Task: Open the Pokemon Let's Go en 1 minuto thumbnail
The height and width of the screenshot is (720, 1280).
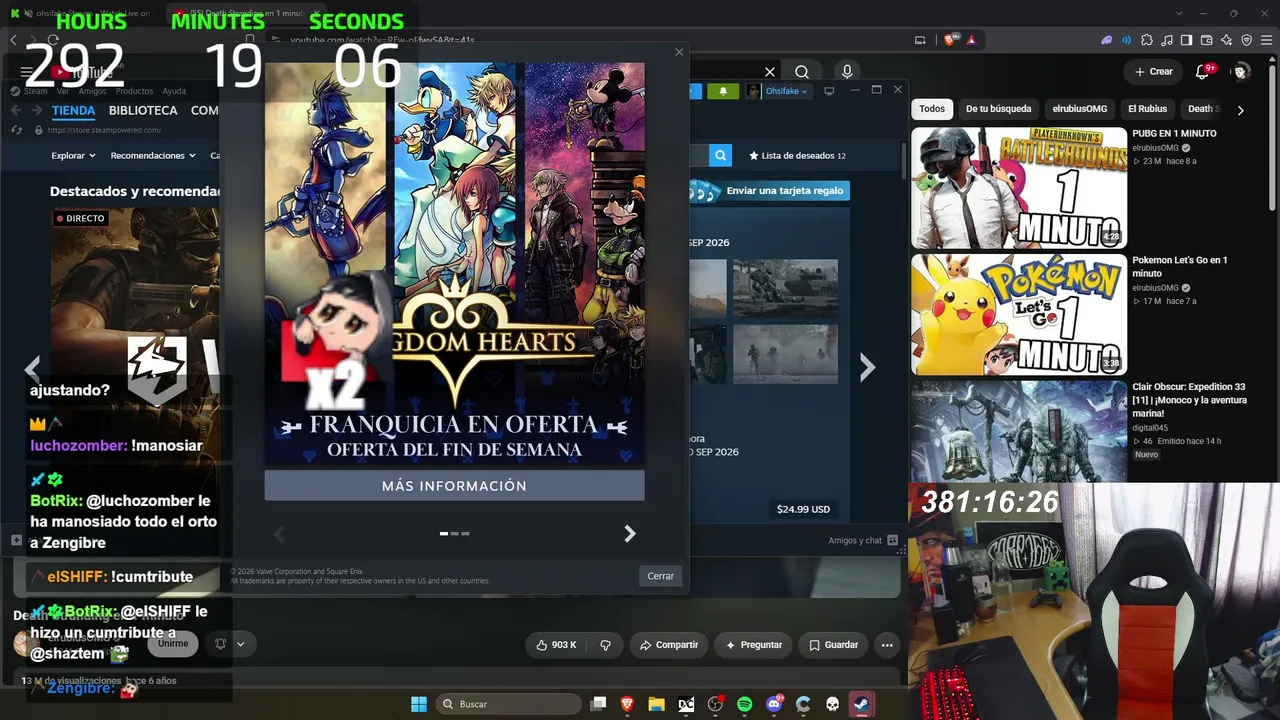Action: [1019, 314]
